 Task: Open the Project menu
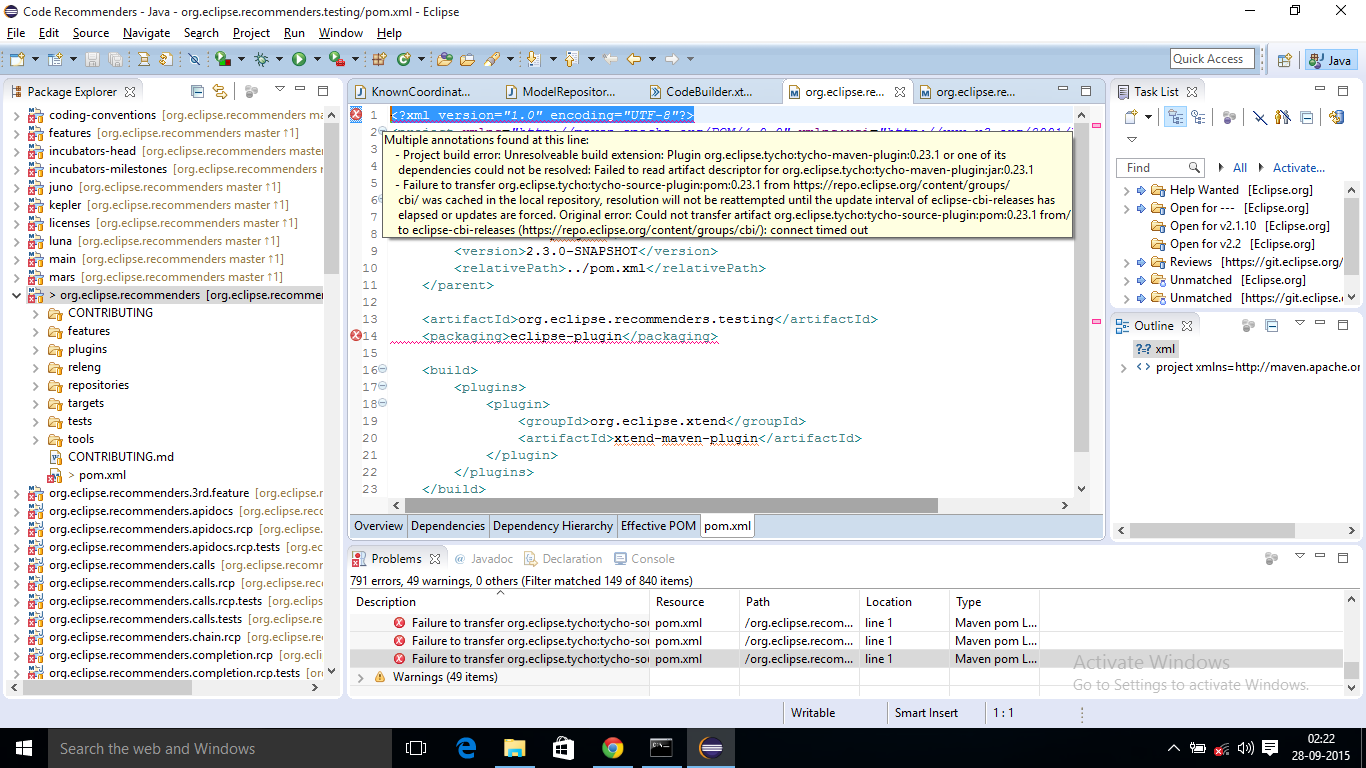coord(251,33)
